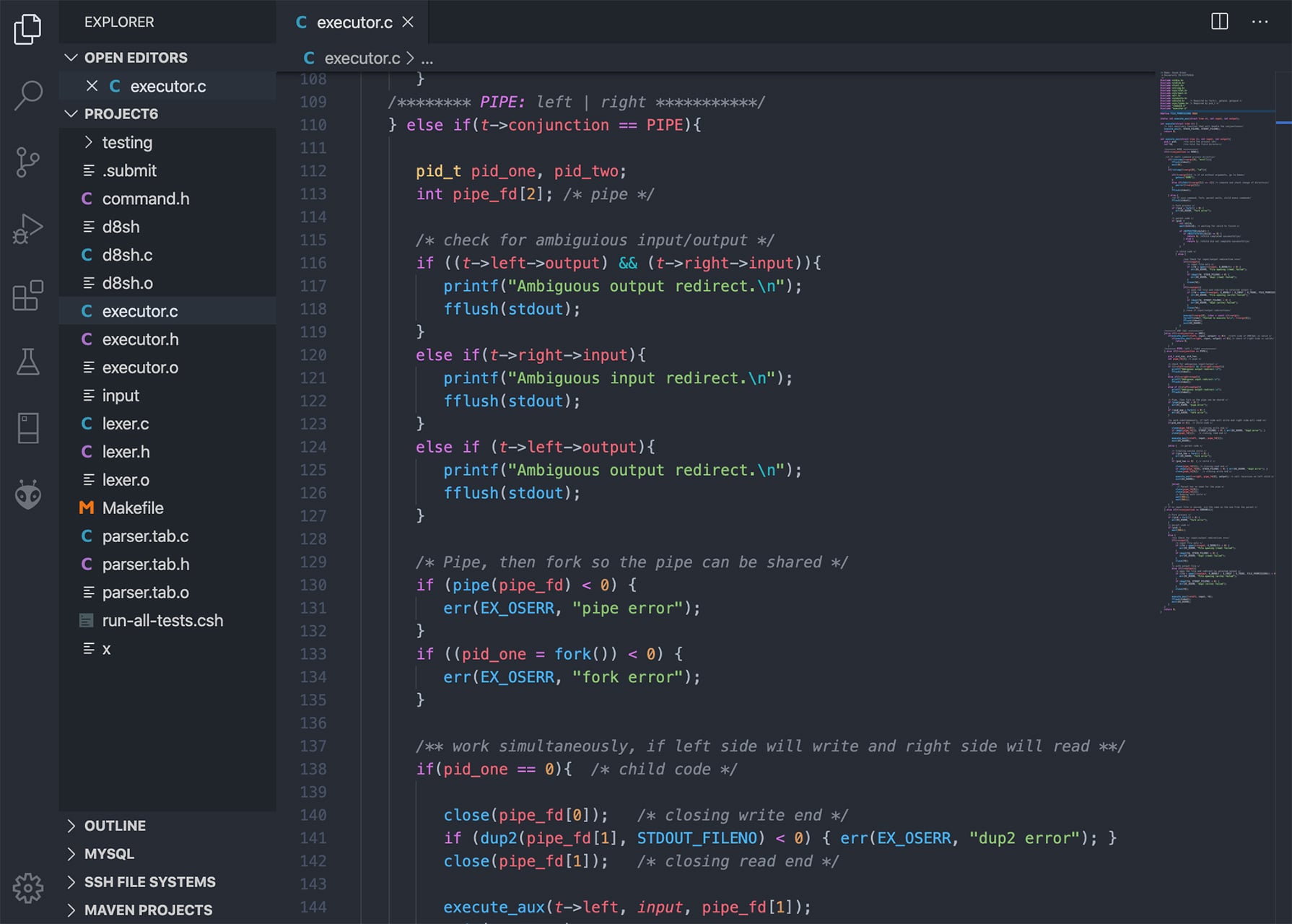1292x924 pixels.
Task: Open the Settings gear icon
Action: [27, 889]
